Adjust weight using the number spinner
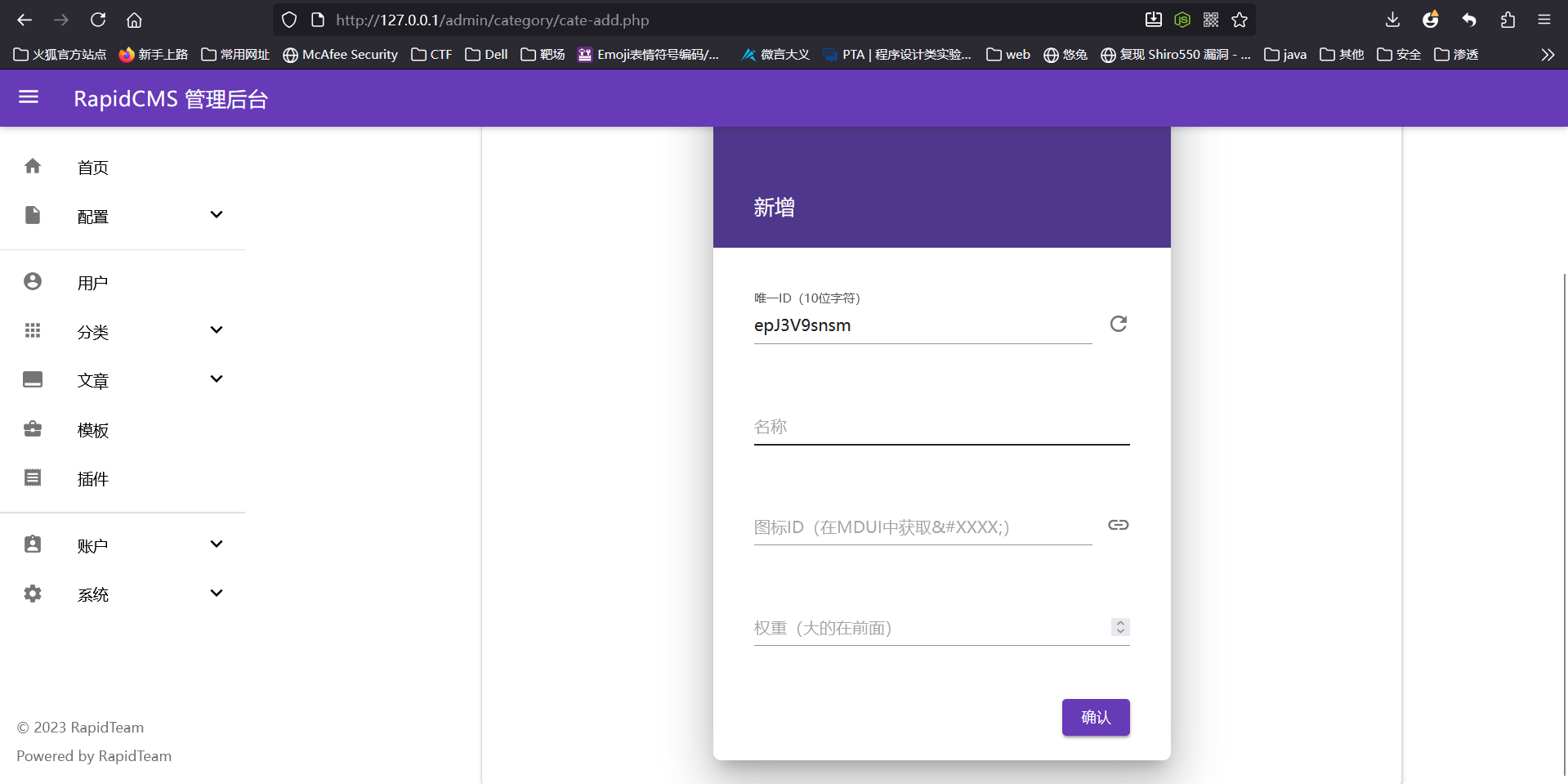The height and width of the screenshot is (784, 1568). (1120, 627)
